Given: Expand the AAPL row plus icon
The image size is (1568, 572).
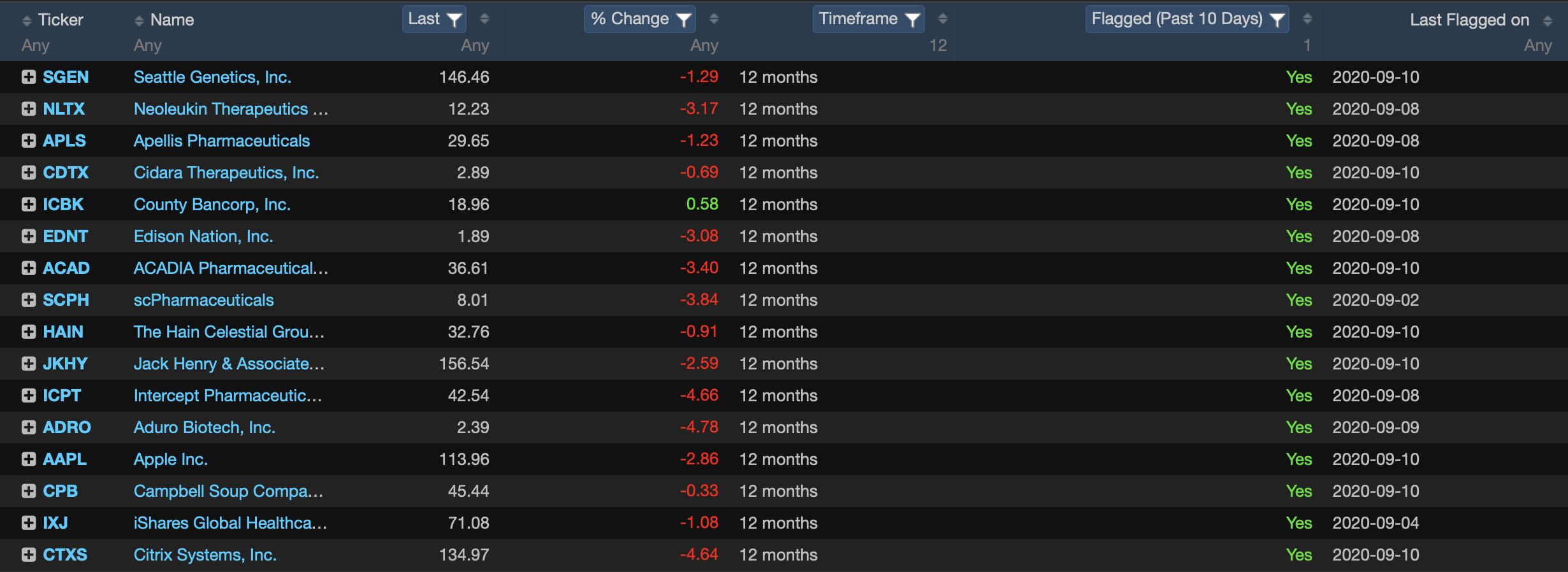Looking at the screenshot, I should pyautogui.click(x=28, y=459).
